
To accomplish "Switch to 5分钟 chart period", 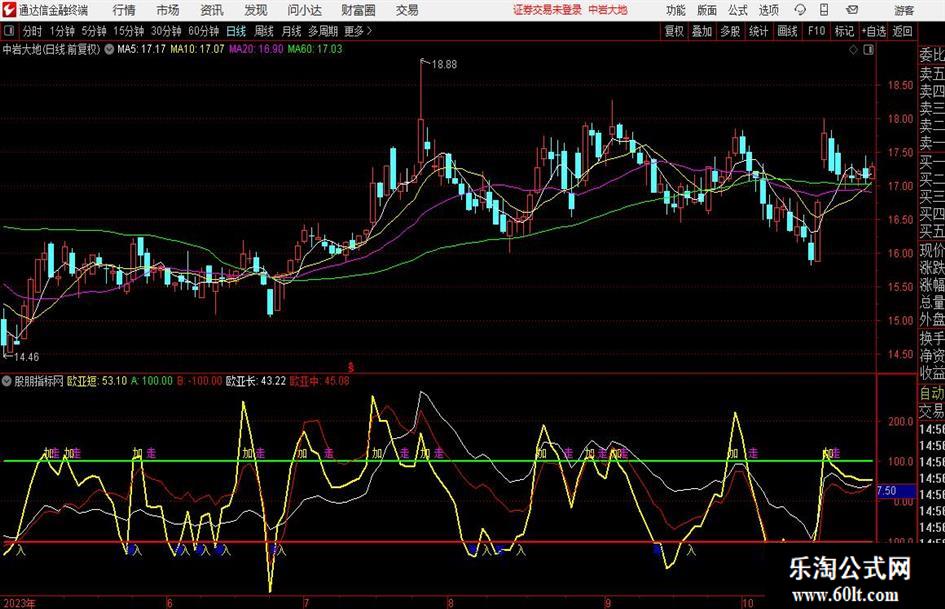I will pos(93,31).
